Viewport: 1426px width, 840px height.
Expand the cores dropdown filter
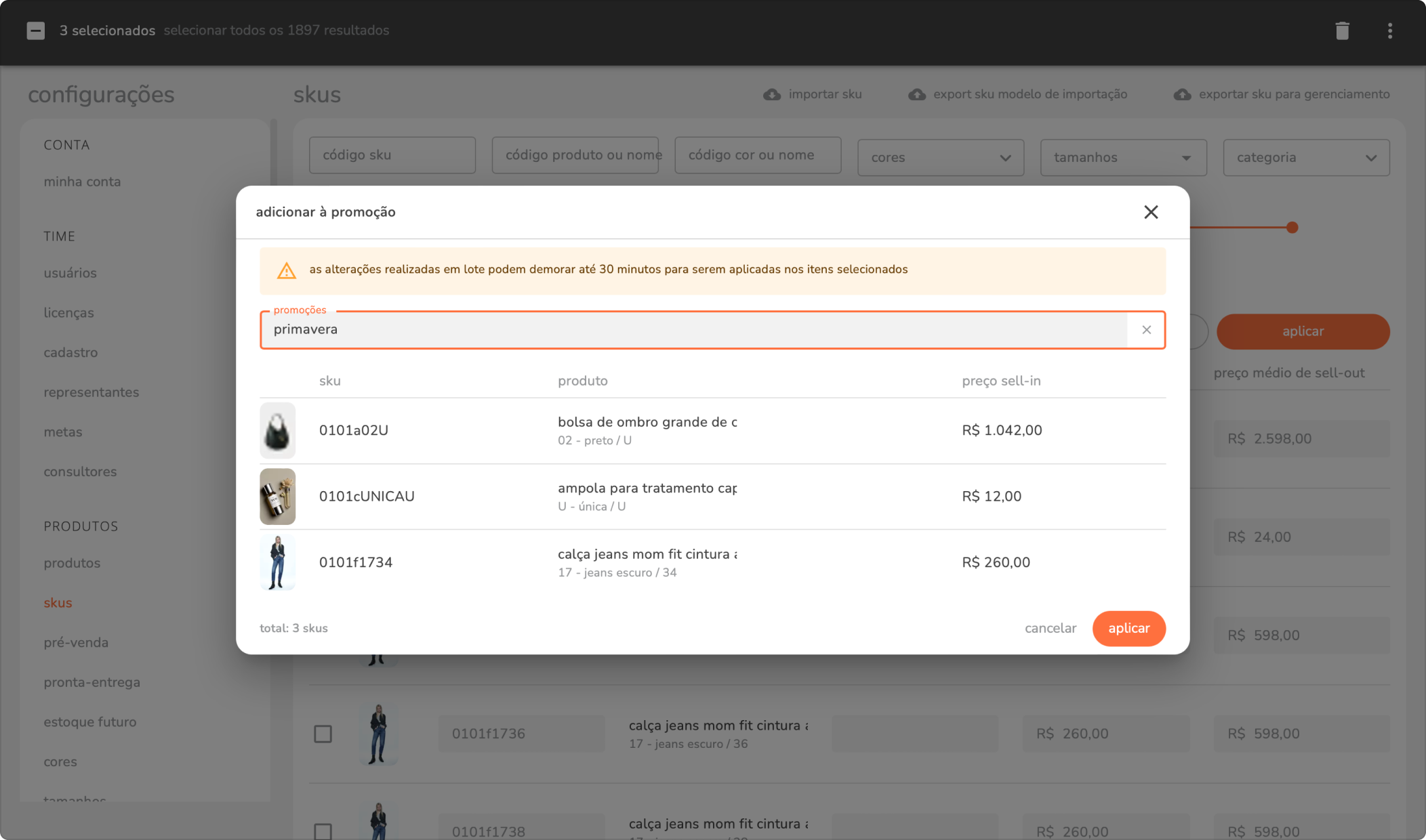pos(940,158)
